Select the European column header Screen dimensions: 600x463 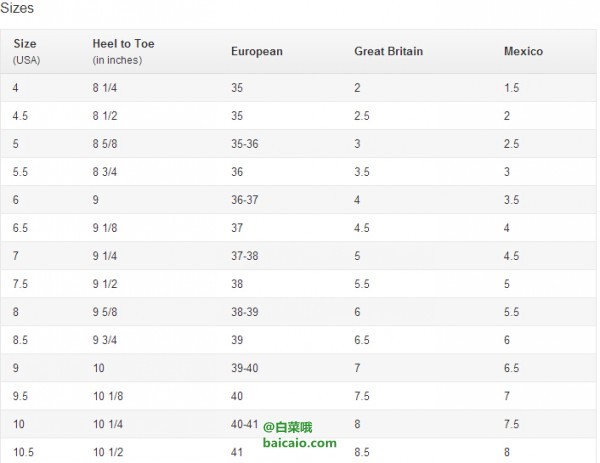pyautogui.click(x=257, y=51)
